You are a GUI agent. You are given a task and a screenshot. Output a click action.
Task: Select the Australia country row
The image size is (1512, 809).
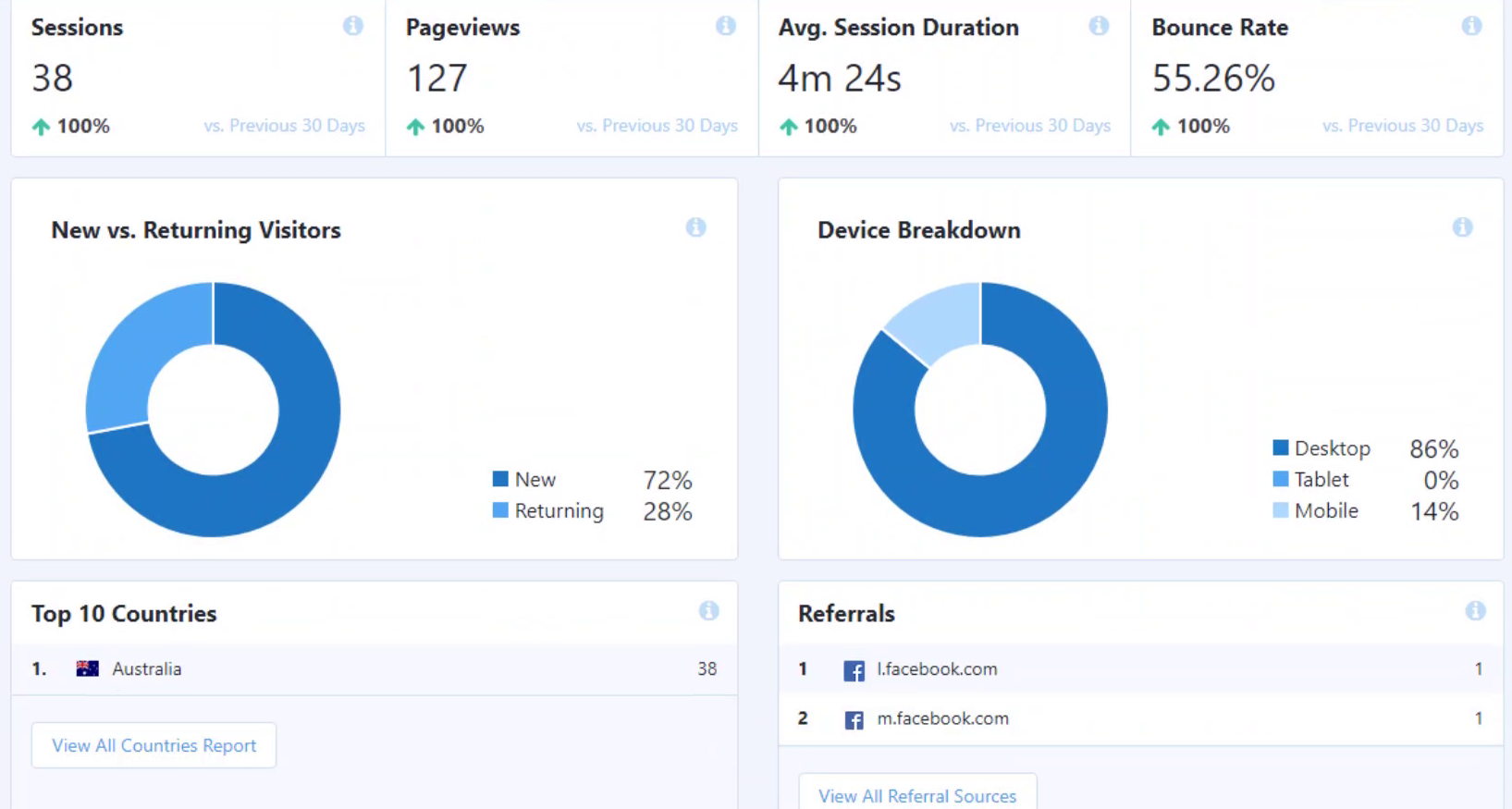(375, 669)
